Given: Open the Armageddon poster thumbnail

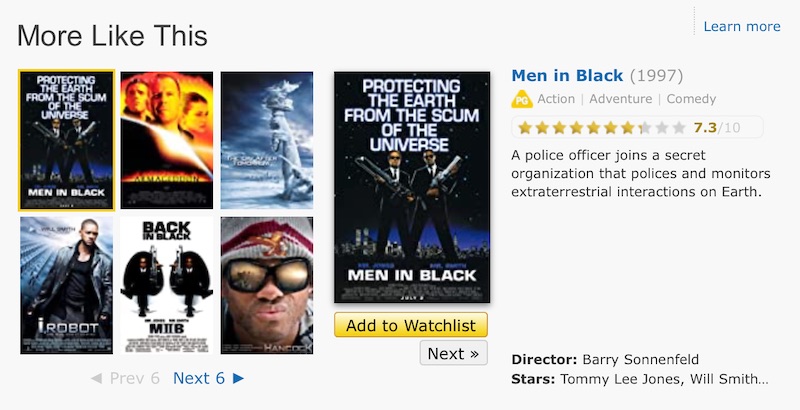Looking at the screenshot, I should pyautogui.click(x=166, y=140).
